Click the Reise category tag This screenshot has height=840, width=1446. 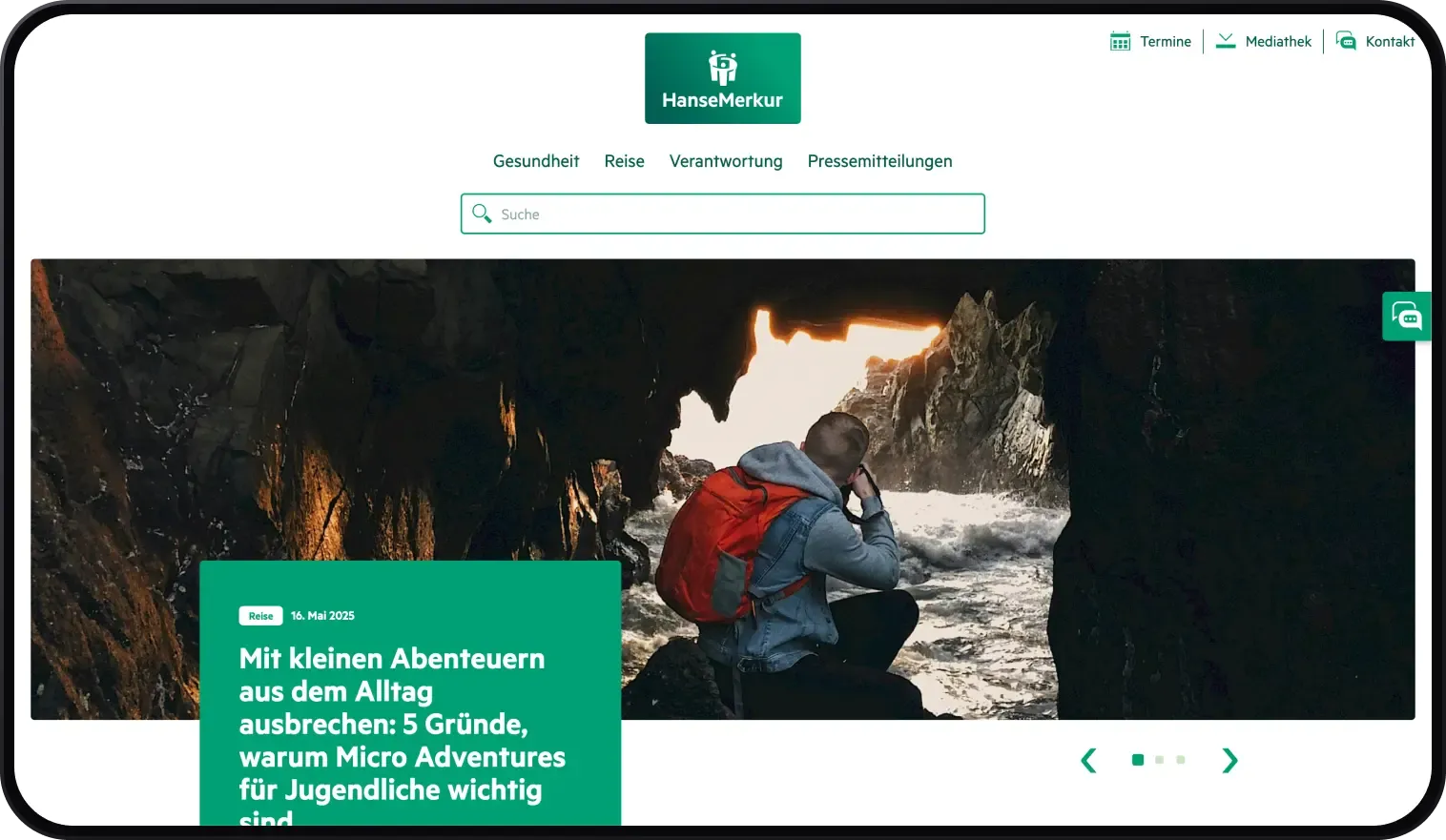[x=260, y=616]
